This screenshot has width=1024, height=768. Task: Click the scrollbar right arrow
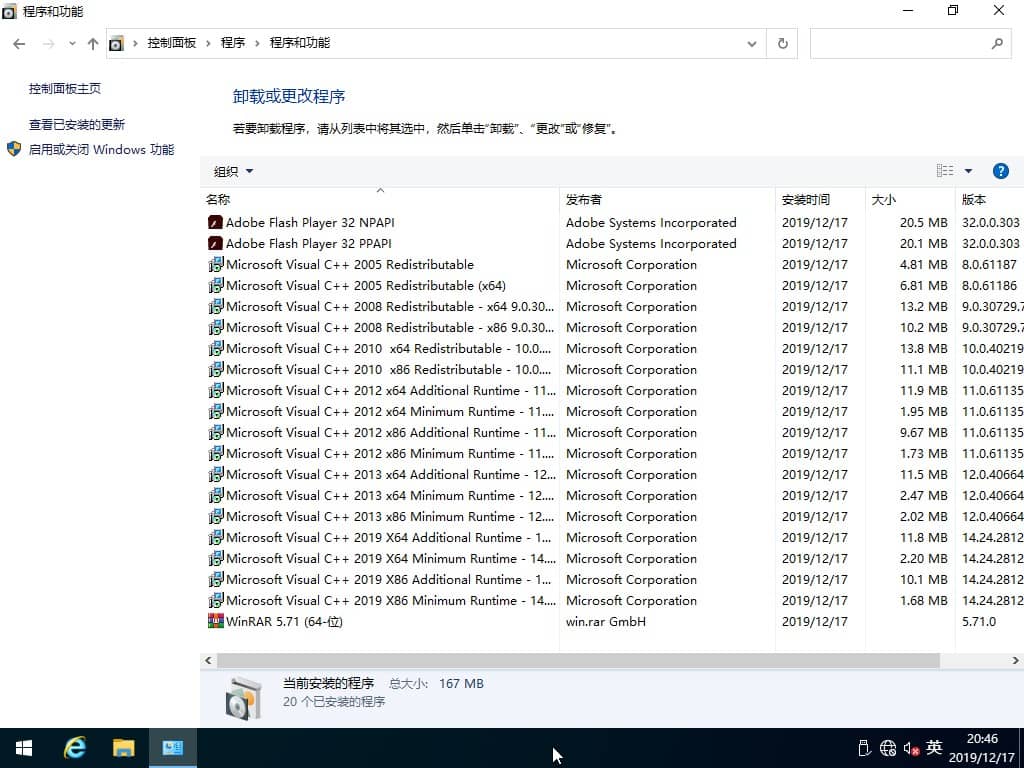click(1016, 660)
